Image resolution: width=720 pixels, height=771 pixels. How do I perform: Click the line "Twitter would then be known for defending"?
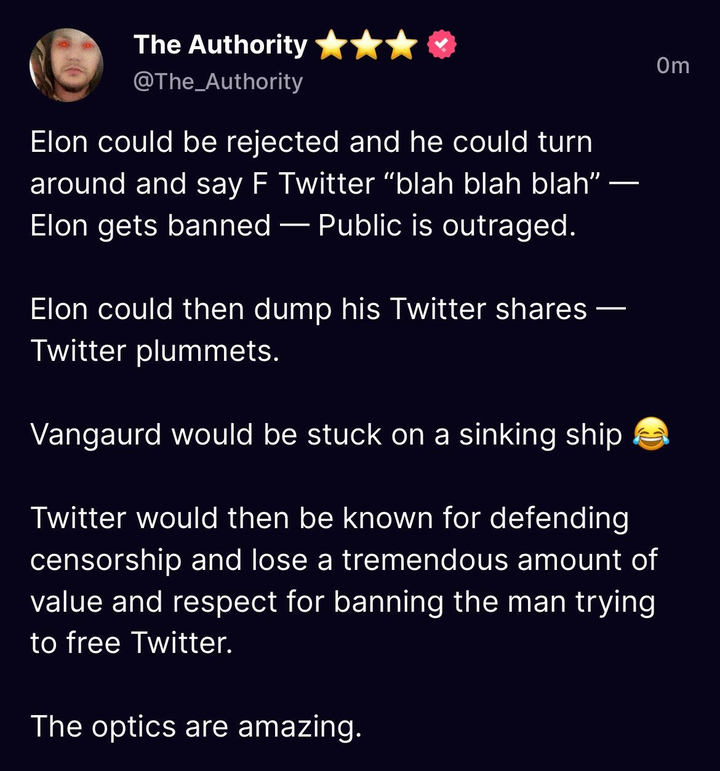click(330, 519)
